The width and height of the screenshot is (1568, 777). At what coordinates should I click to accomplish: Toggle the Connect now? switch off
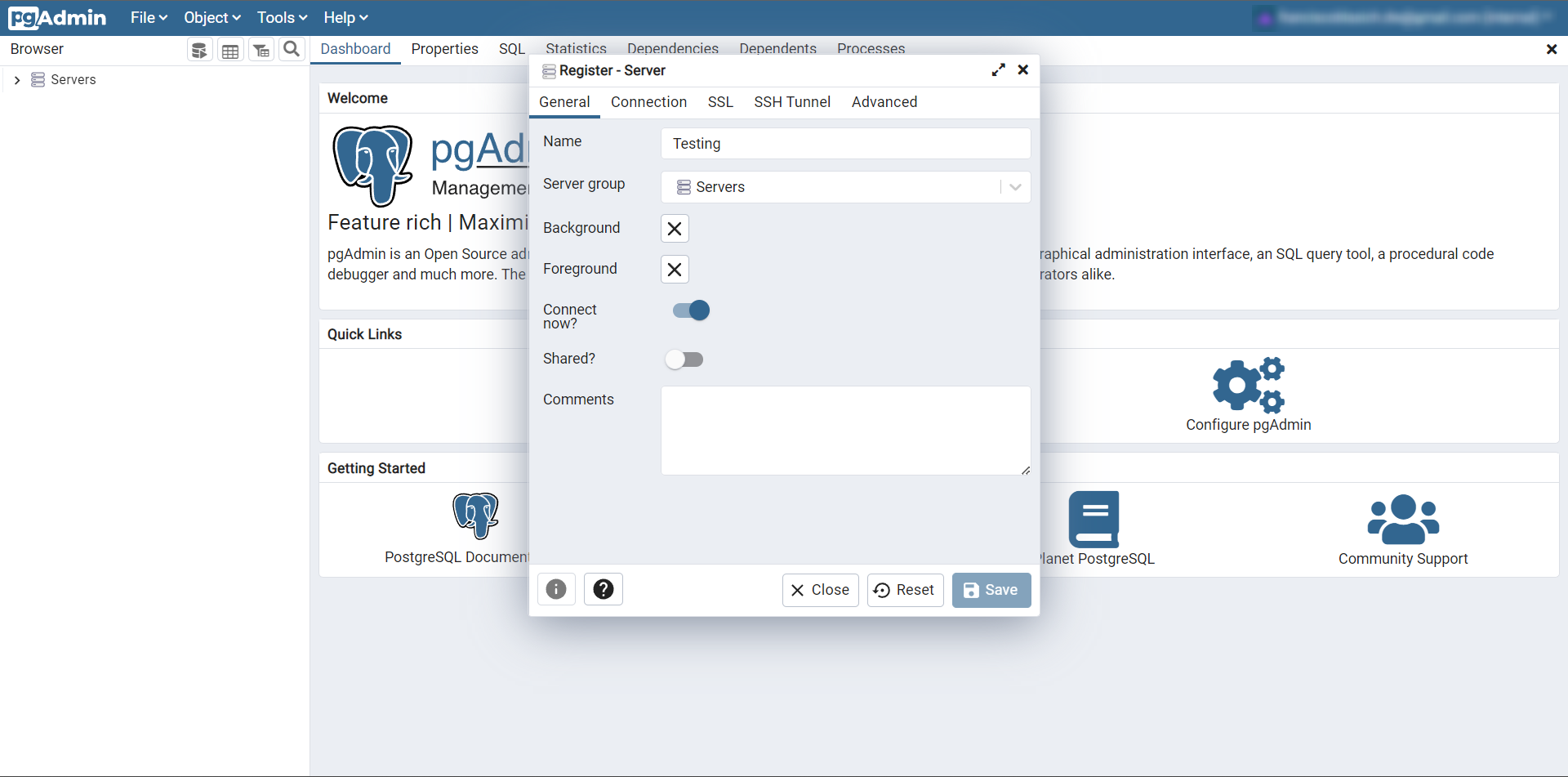691,310
